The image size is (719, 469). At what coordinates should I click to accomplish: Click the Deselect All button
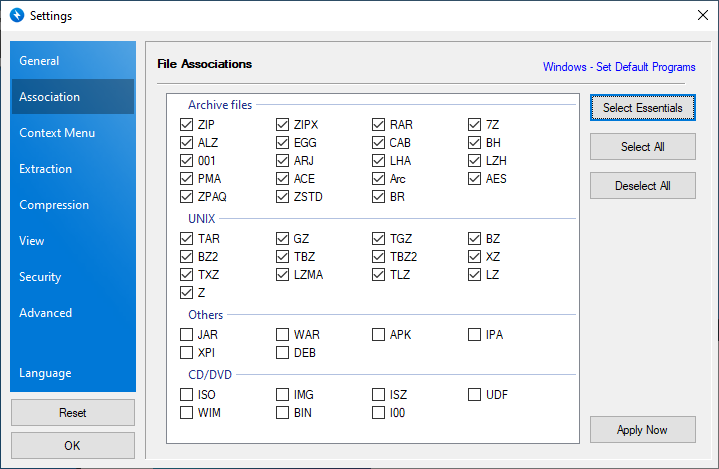(642, 186)
